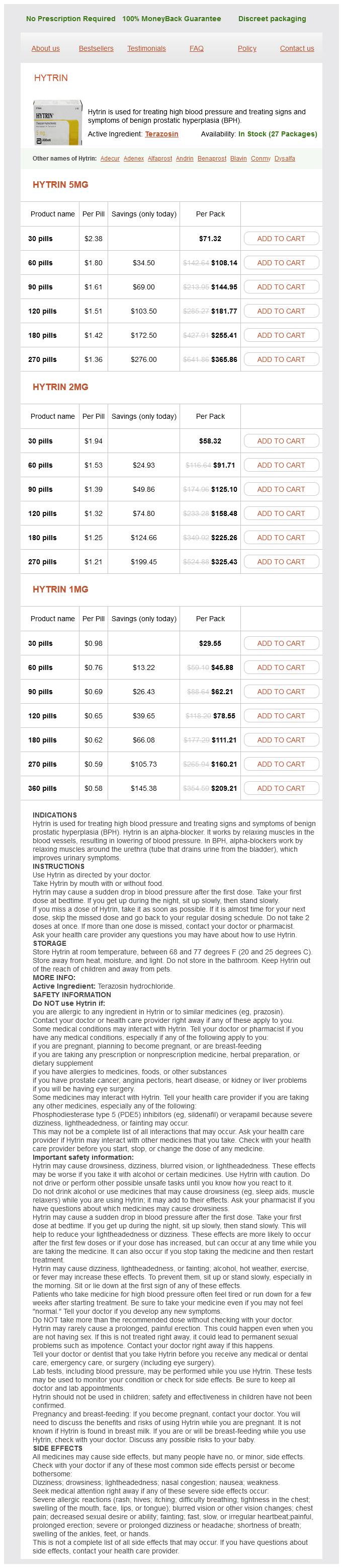Open the Terazosin active ingredient link
The image size is (343, 1568).
161,134
